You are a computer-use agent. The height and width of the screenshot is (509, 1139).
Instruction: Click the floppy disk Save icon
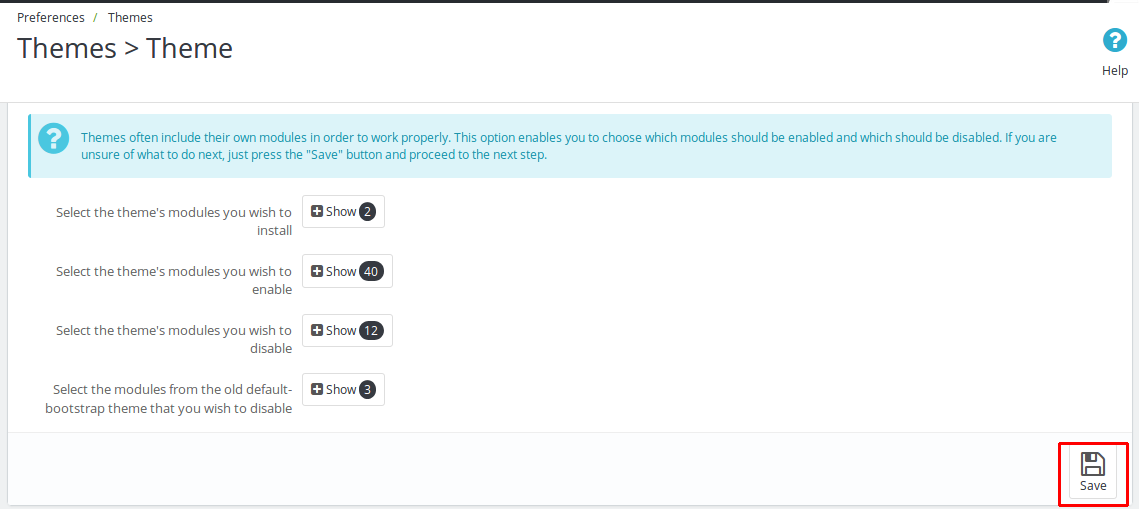coord(1093,464)
